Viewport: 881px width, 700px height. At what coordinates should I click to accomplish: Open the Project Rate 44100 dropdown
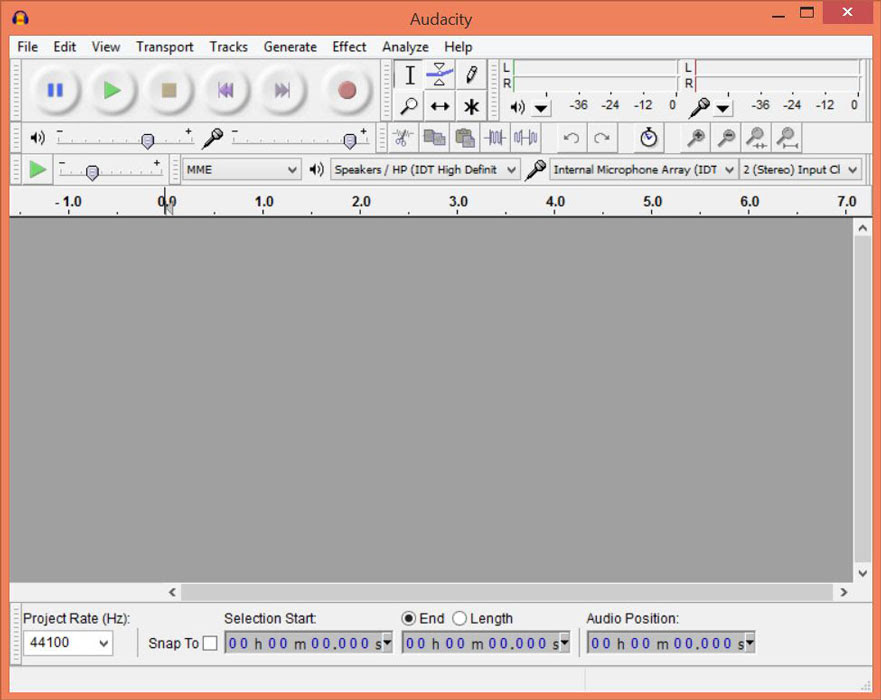[68, 643]
